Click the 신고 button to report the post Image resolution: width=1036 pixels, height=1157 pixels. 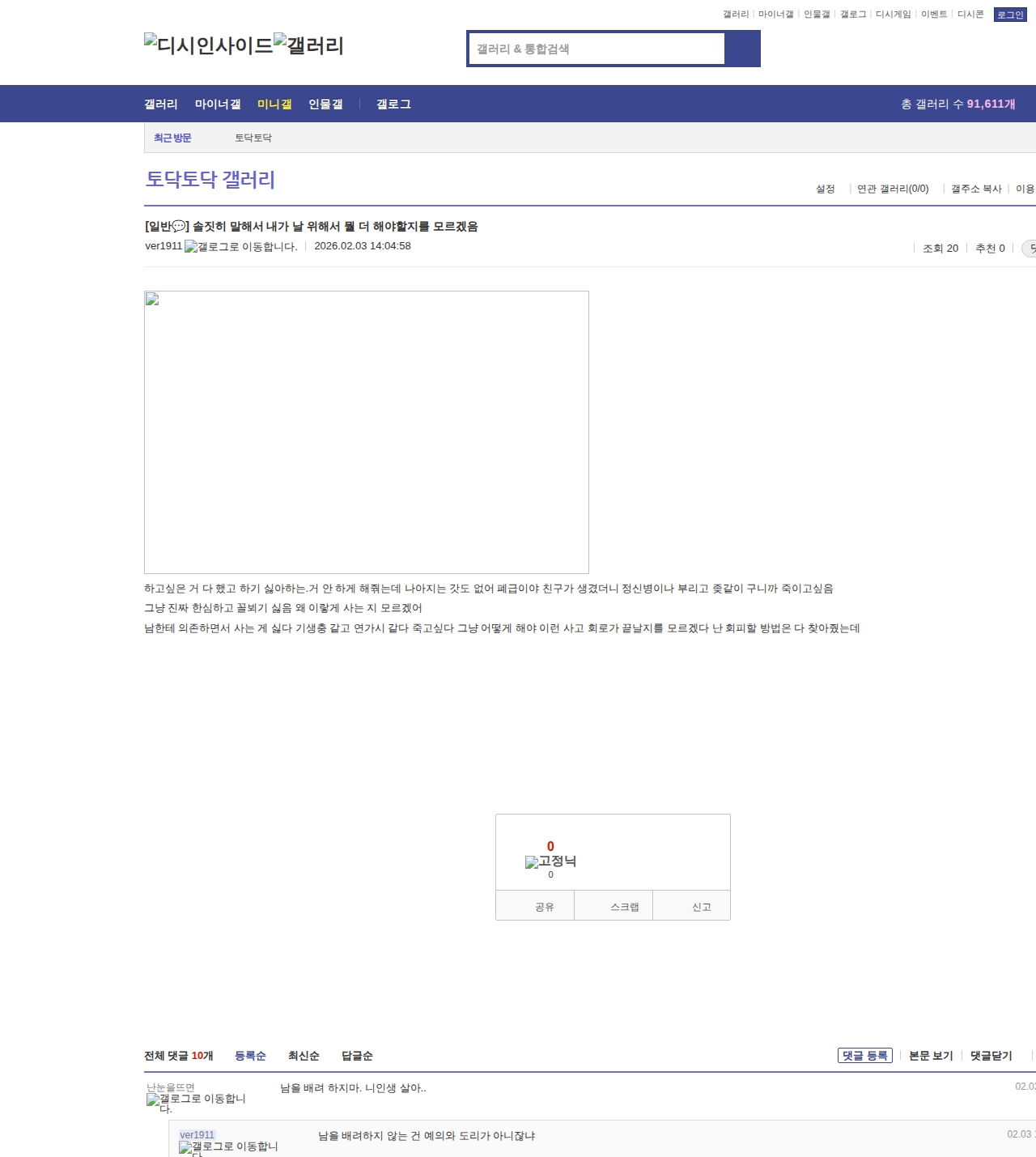(x=701, y=907)
